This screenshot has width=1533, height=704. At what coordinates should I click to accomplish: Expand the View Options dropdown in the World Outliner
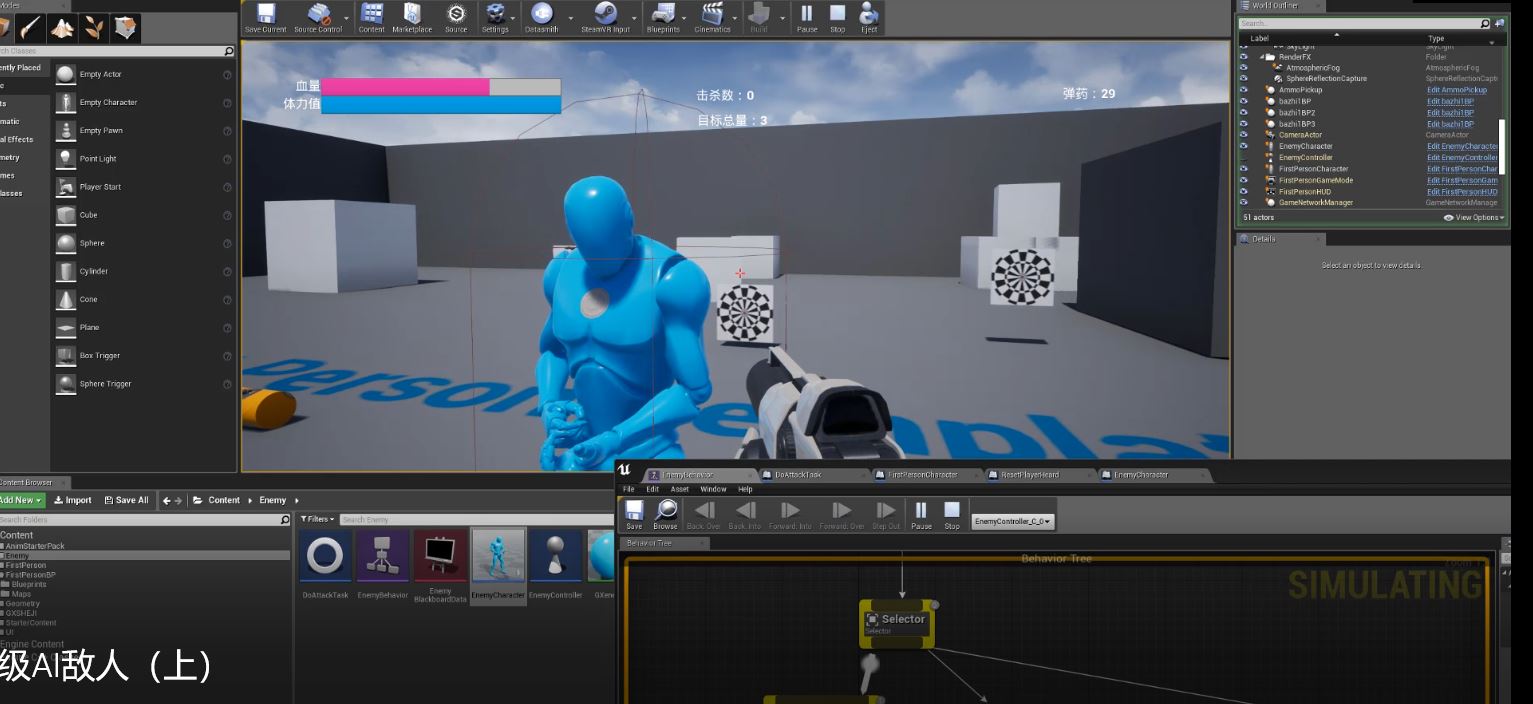pyautogui.click(x=1475, y=217)
